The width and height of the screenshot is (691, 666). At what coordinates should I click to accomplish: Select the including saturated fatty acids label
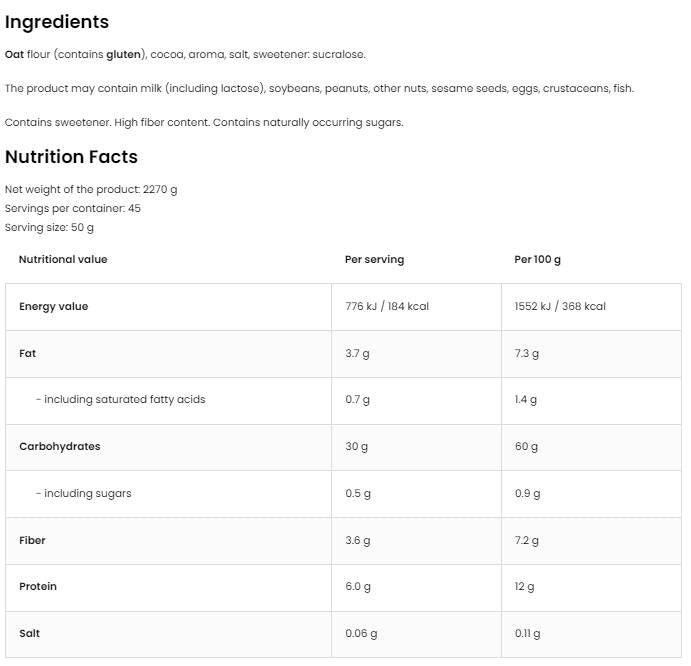(x=120, y=399)
